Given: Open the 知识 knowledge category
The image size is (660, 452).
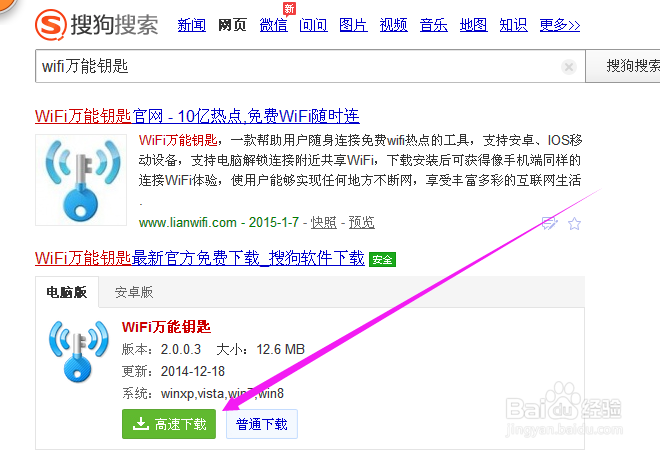Looking at the screenshot, I should [x=513, y=25].
